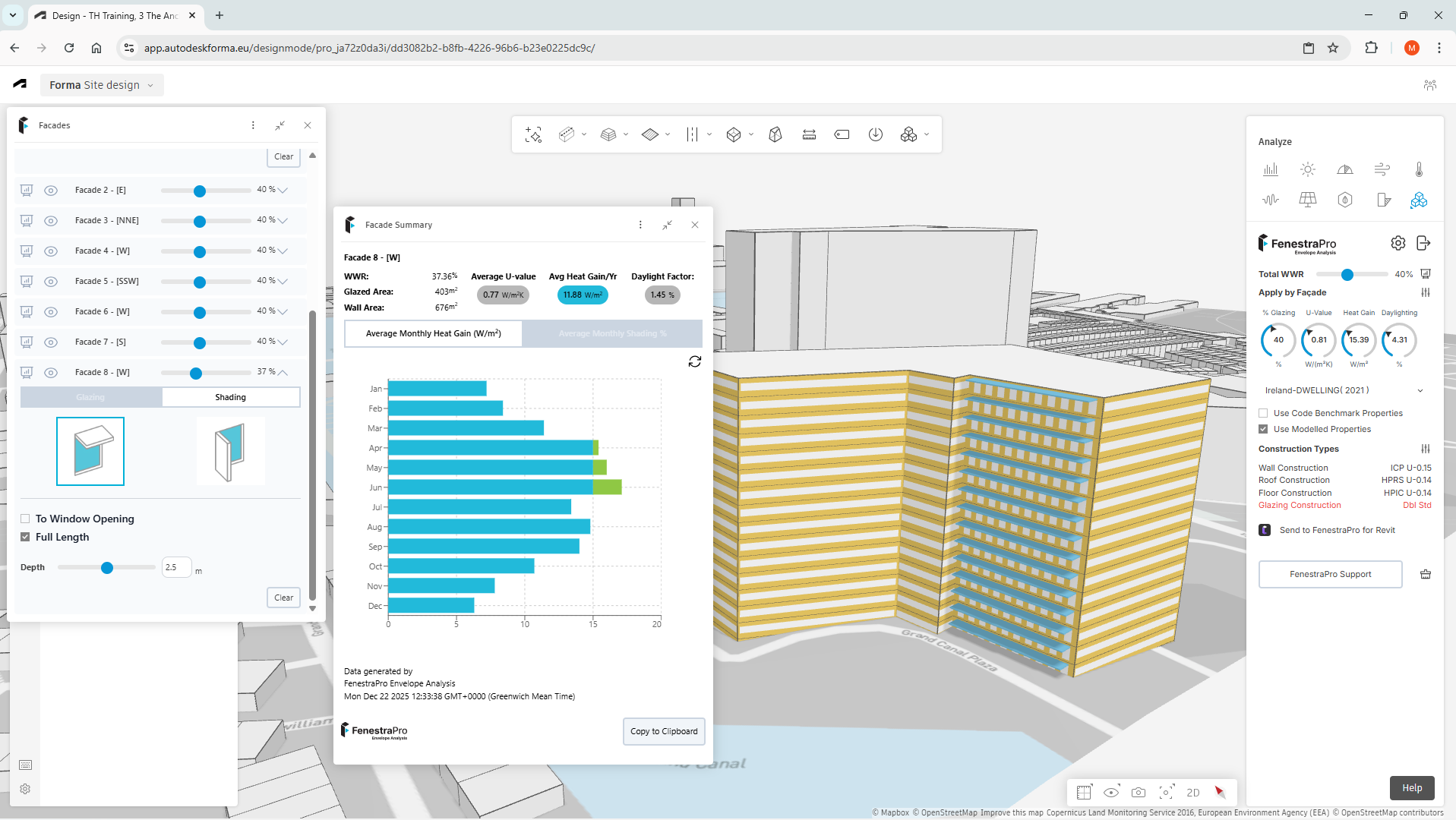The height and width of the screenshot is (820, 1456).
Task: Select the label tag tool
Action: 842,134
